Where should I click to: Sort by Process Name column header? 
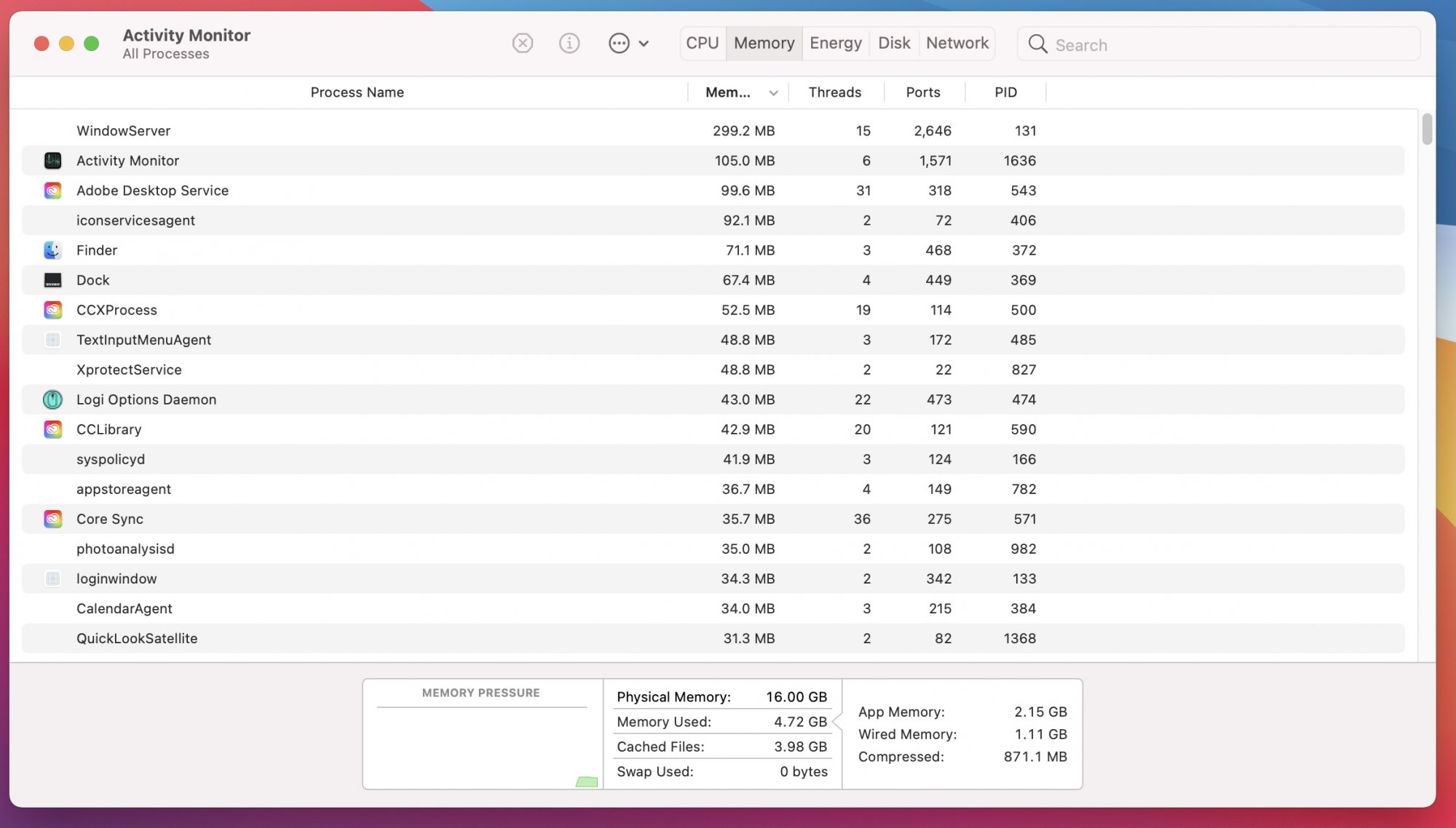pyautogui.click(x=357, y=92)
